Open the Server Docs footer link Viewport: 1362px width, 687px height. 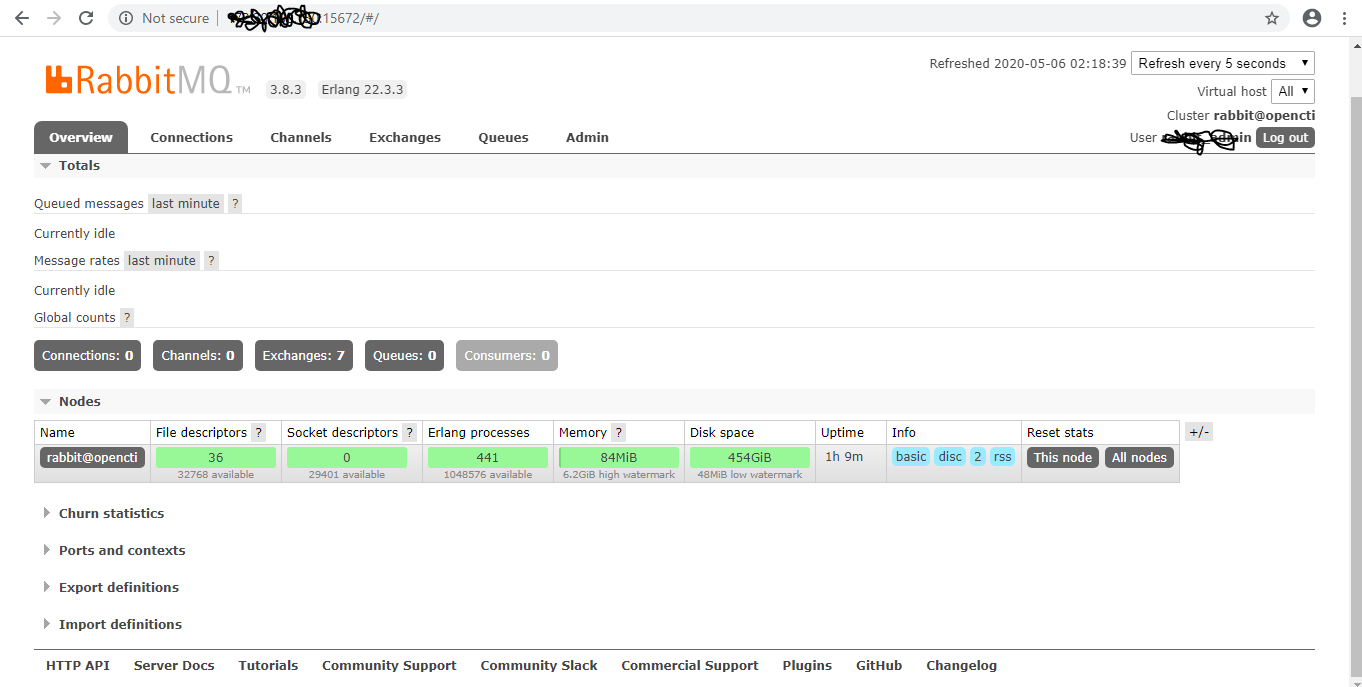[x=173, y=665]
